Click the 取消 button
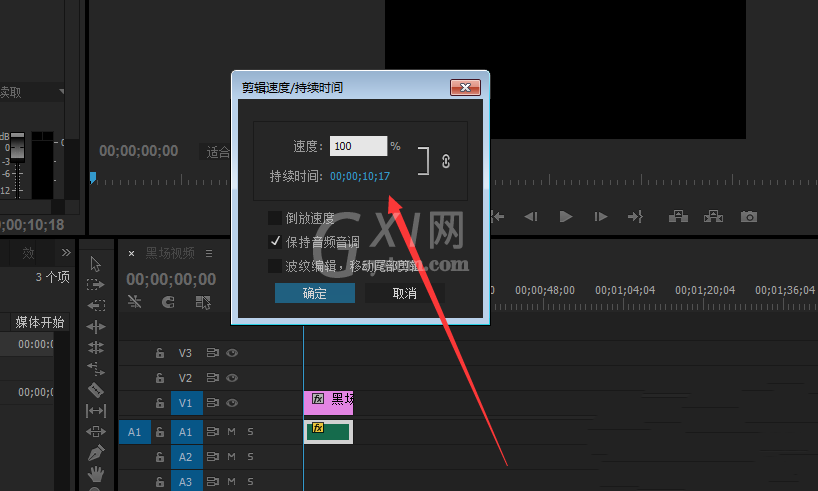The image size is (818, 491). point(404,293)
